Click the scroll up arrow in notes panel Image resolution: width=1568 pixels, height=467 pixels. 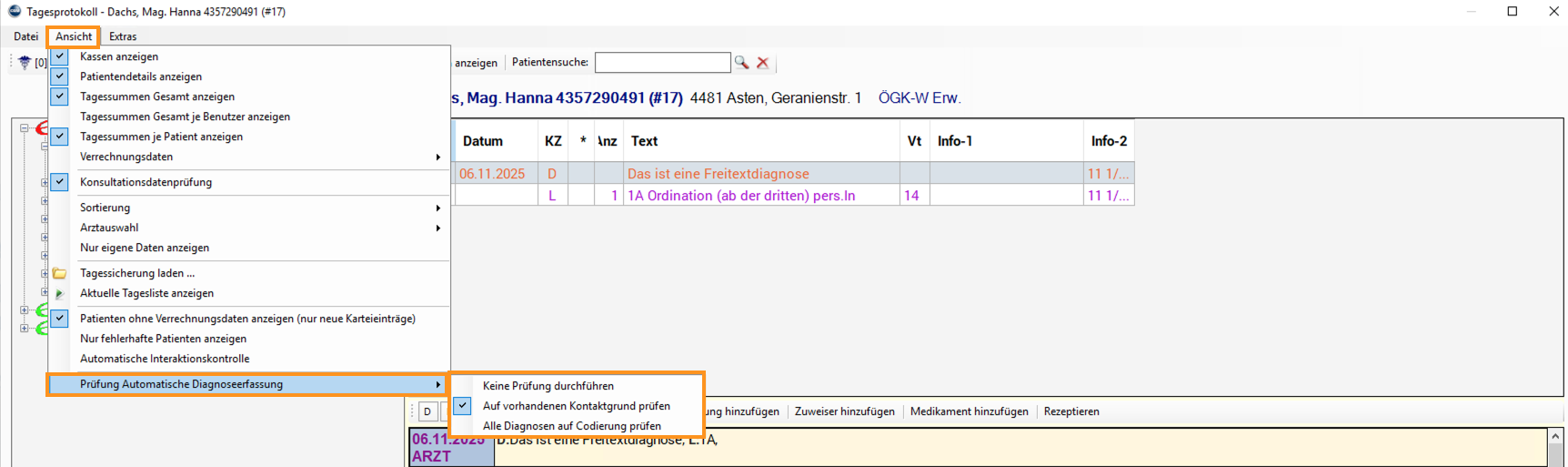(1555, 436)
